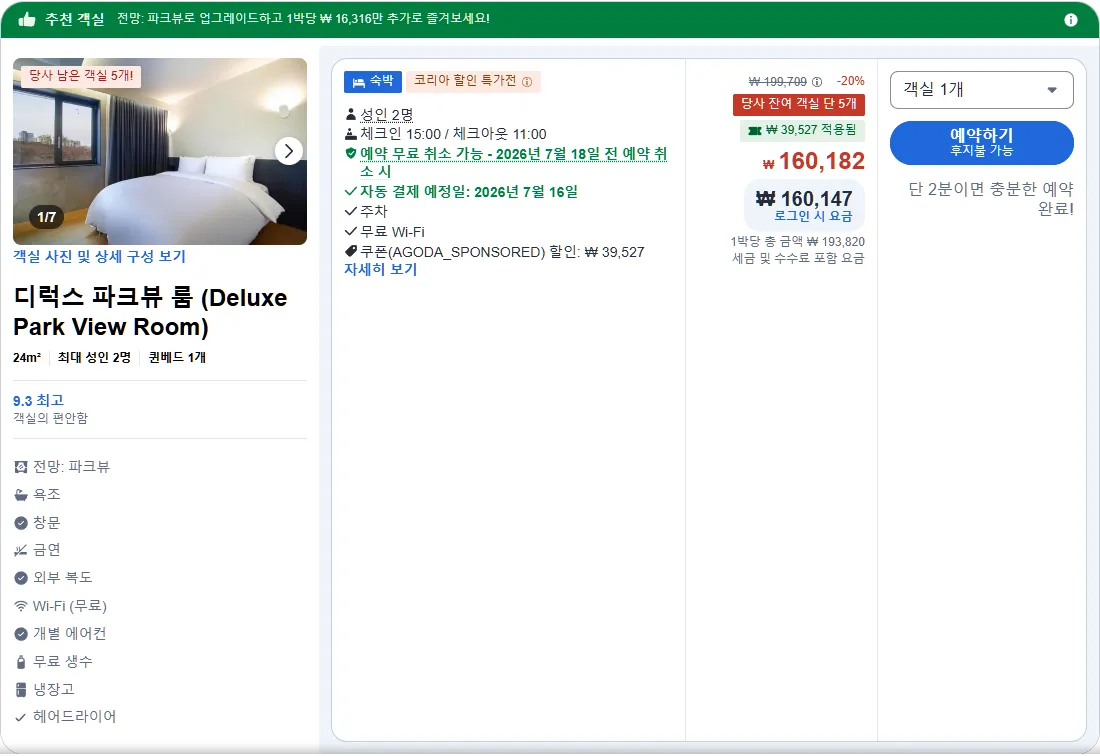Screen dimensions: 1100x756
Task: Click the 최대 성인 2명 capacity text
Action: point(94,358)
